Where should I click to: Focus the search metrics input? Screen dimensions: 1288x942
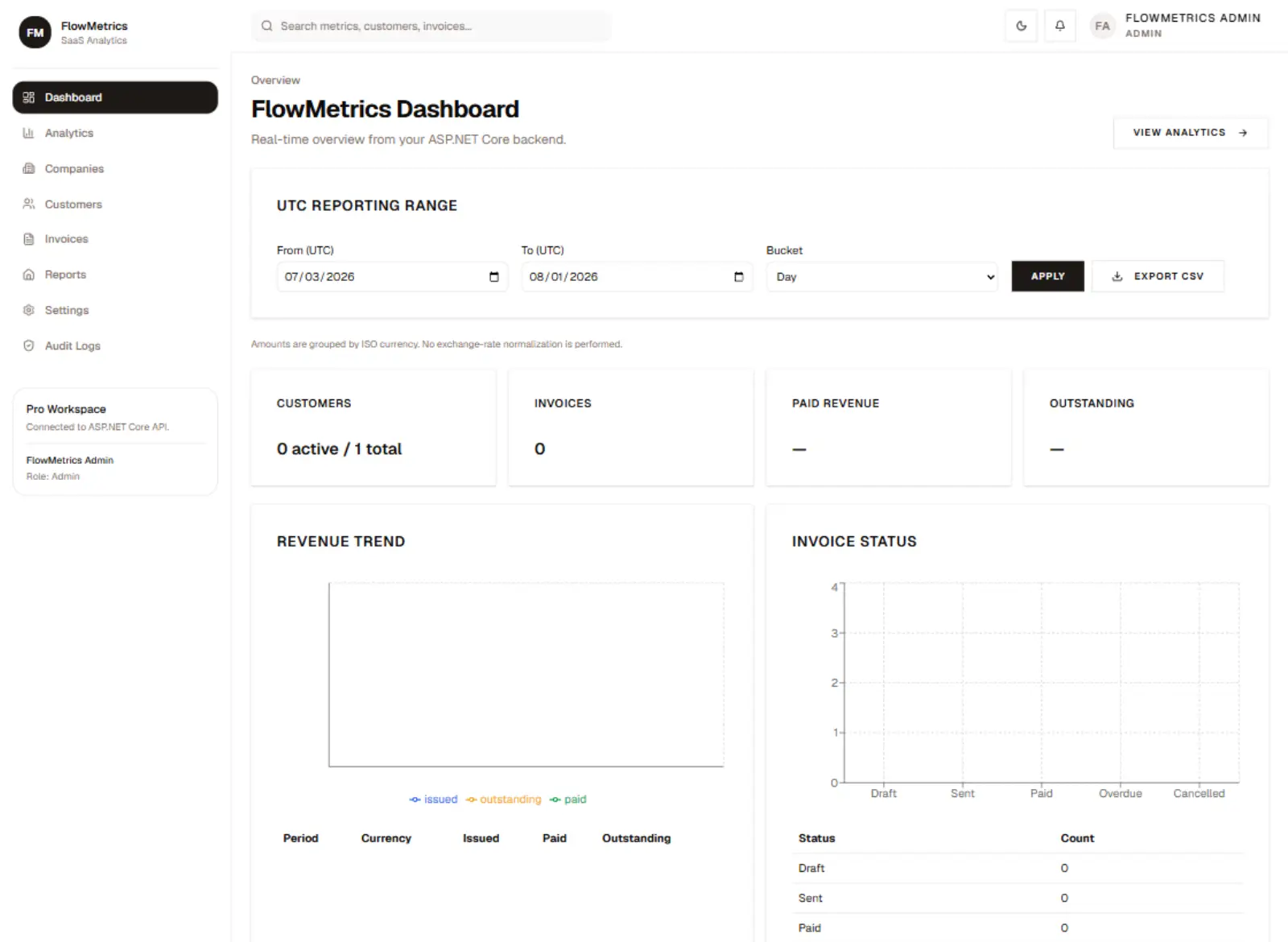click(431, 26)
